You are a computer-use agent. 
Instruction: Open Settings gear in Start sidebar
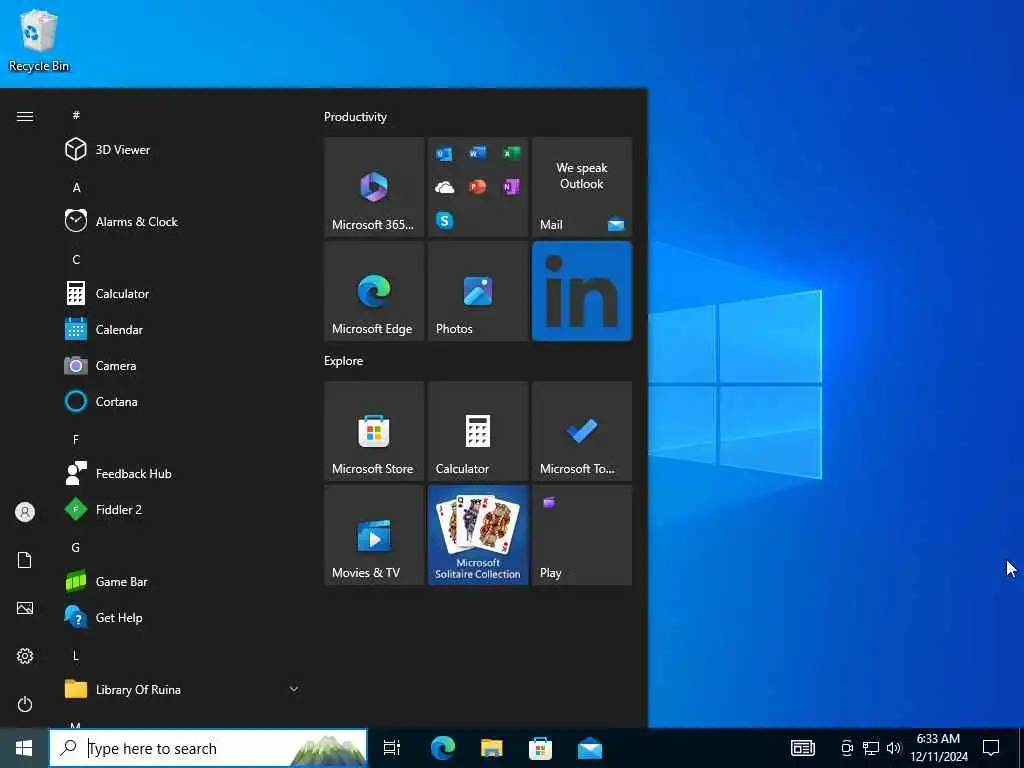(x=25, y=656)
